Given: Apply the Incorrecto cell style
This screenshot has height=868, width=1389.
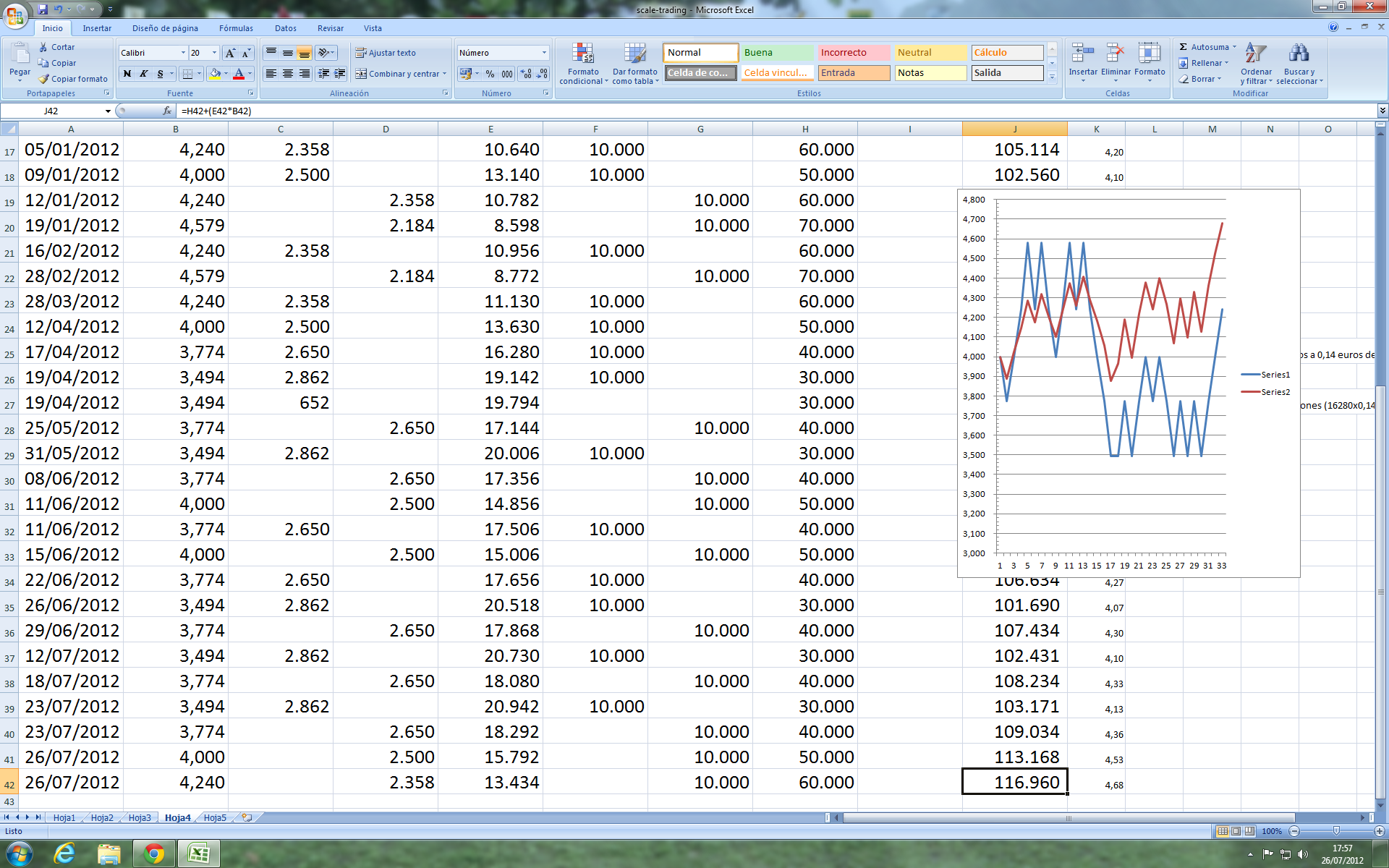Looking at the screenshot, I should click(853, 53).
